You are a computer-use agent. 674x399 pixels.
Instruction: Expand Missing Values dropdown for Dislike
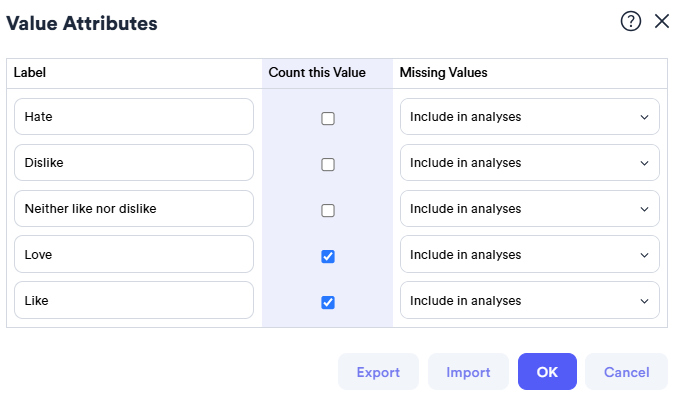tap(530, 163)
